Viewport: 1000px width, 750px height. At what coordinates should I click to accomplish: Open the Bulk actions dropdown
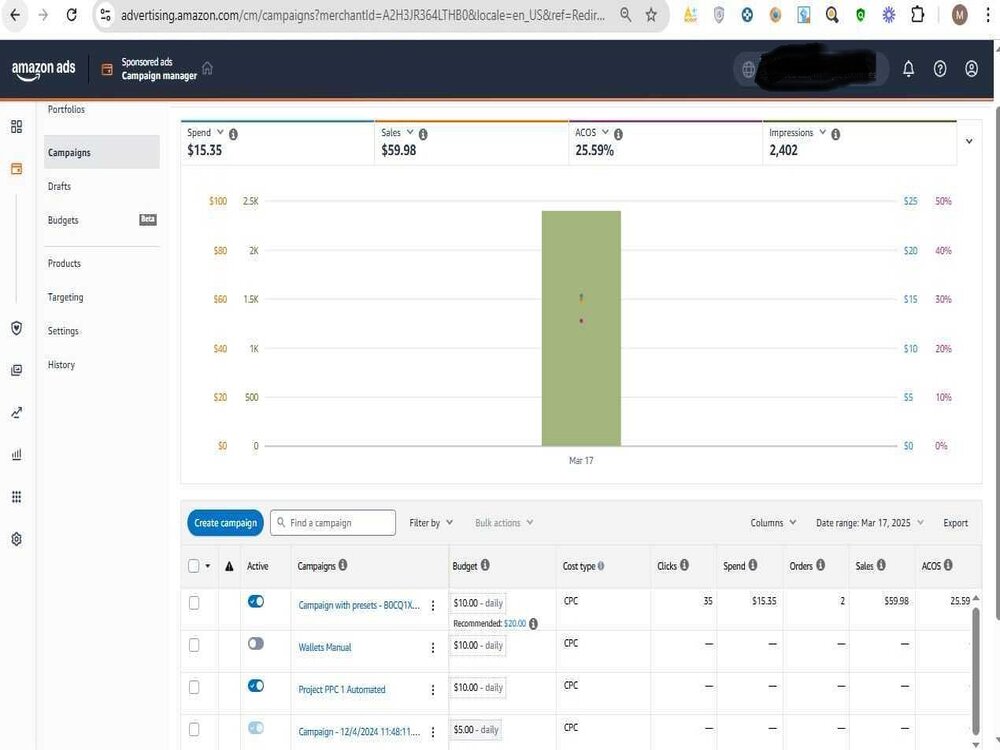coord(504,522)
